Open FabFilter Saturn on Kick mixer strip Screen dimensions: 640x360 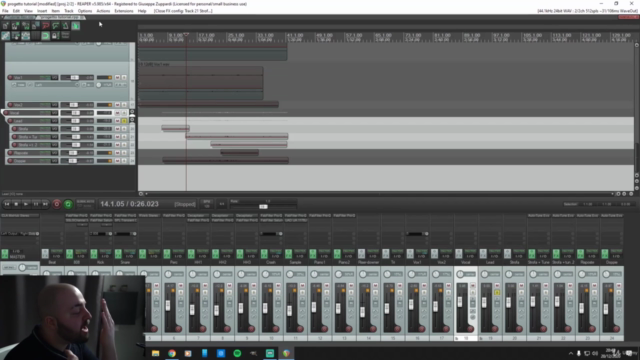101,220
